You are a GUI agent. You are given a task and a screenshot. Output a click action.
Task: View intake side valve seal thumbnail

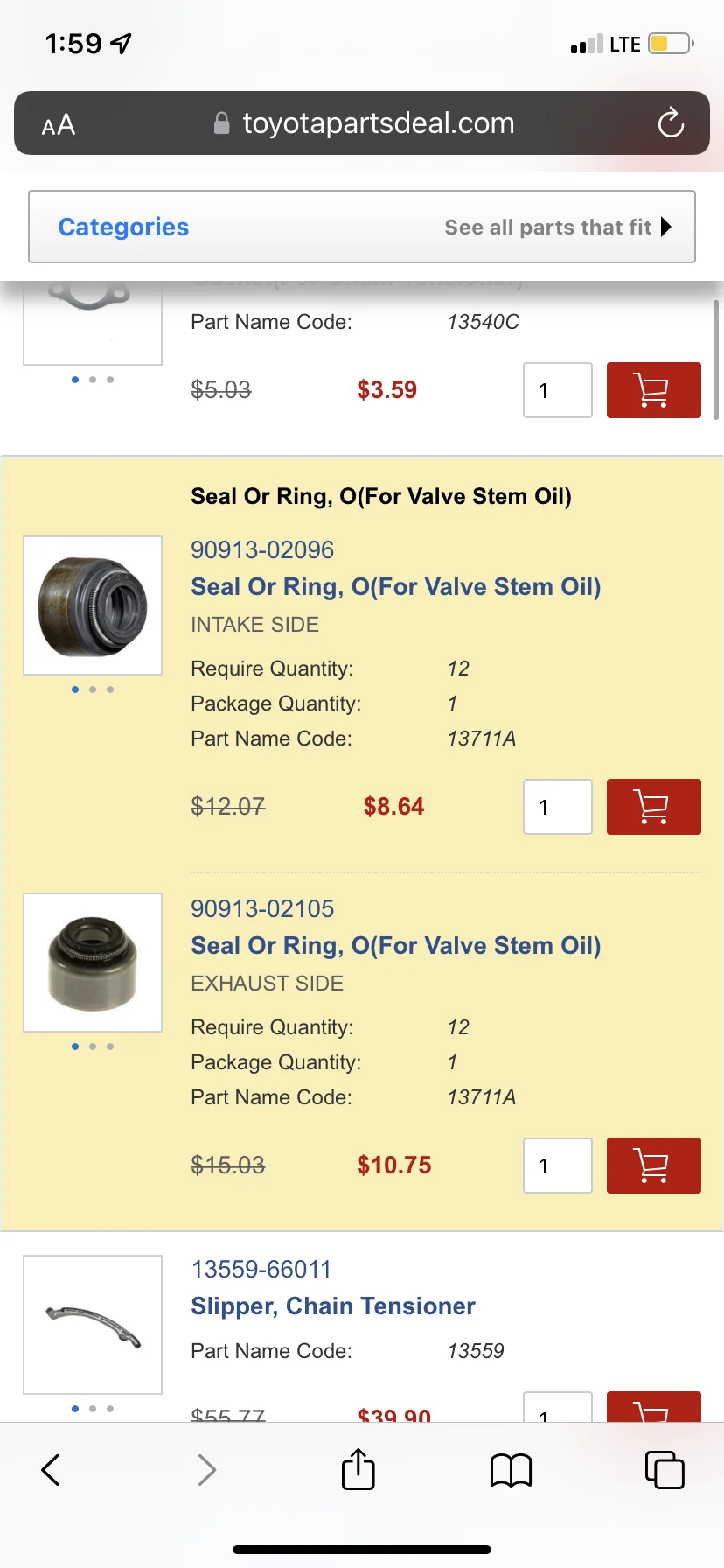coord(93,605)
